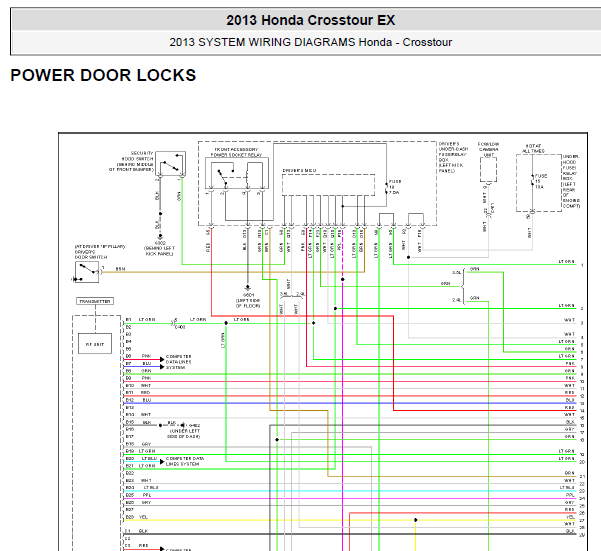Screen dimensions: 601x551
Task: Click the forward camera unit dashed box
Action: point(488,169)
